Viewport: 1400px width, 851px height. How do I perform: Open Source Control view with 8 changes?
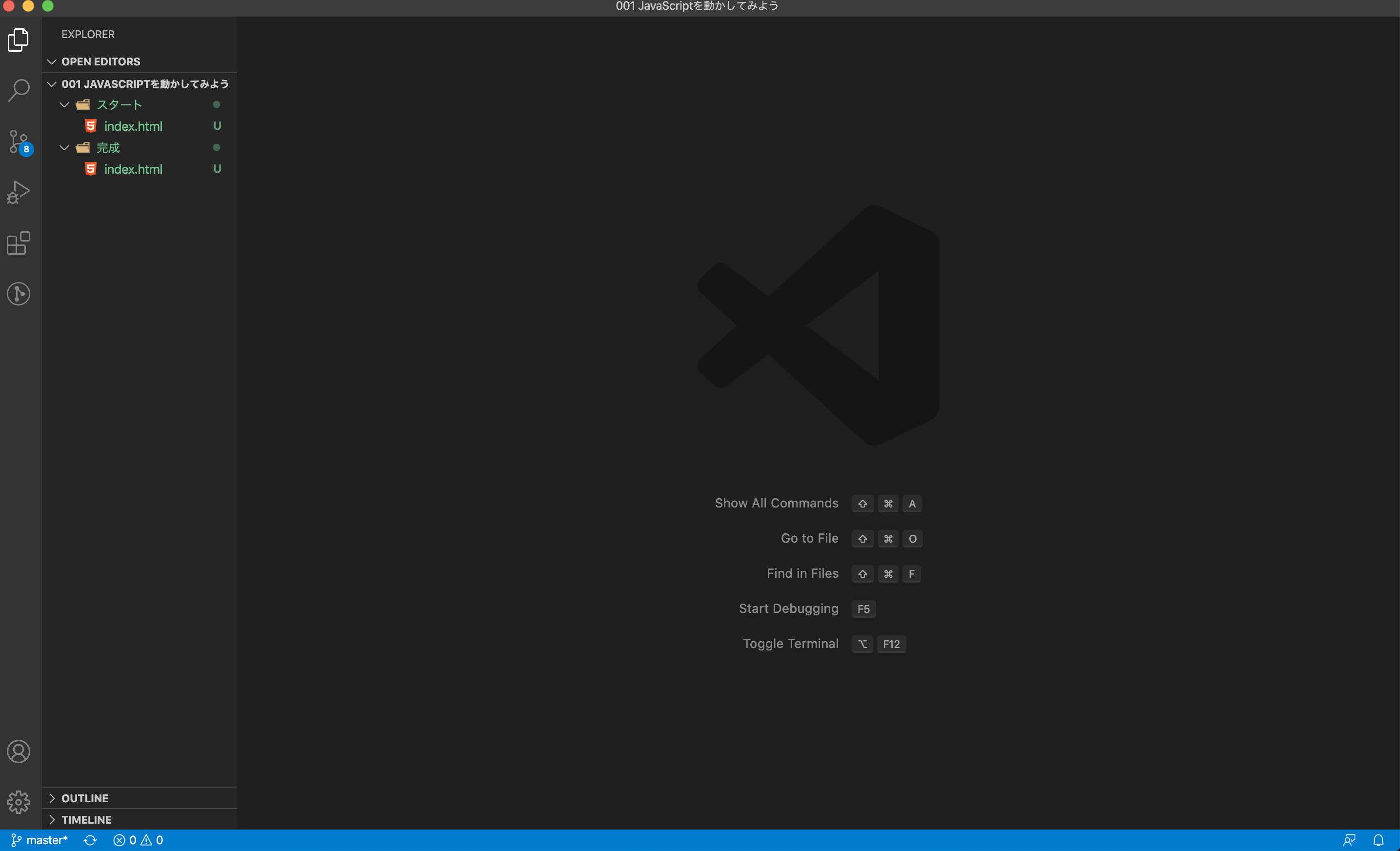[20, 142]
